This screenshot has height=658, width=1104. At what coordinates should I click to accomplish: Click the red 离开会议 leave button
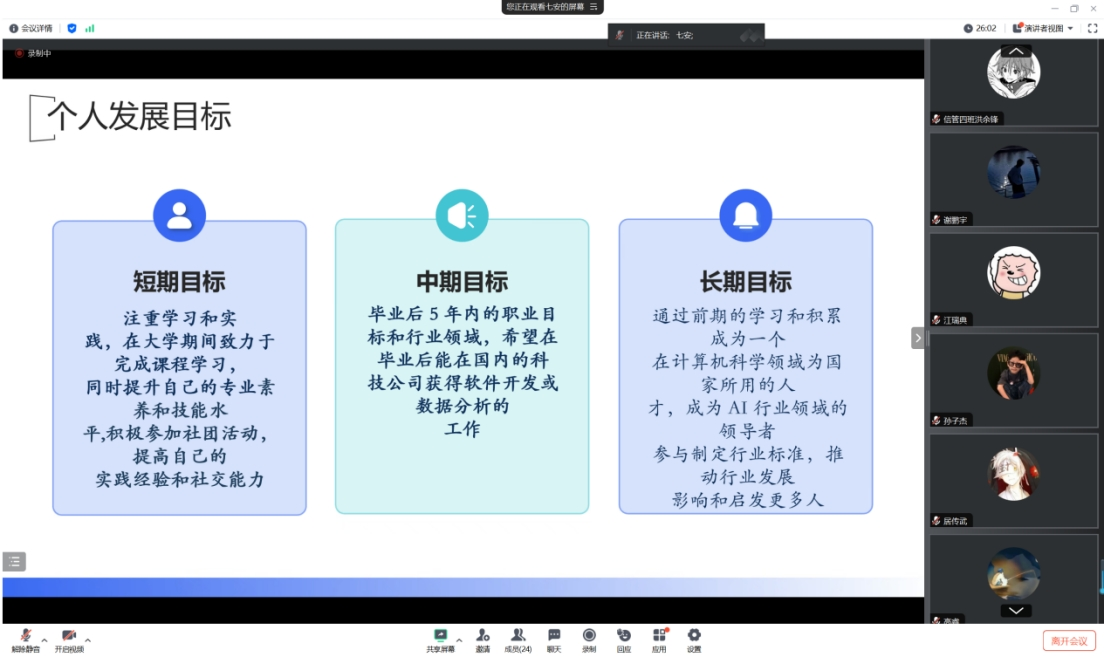click(x=1069, y=640)
